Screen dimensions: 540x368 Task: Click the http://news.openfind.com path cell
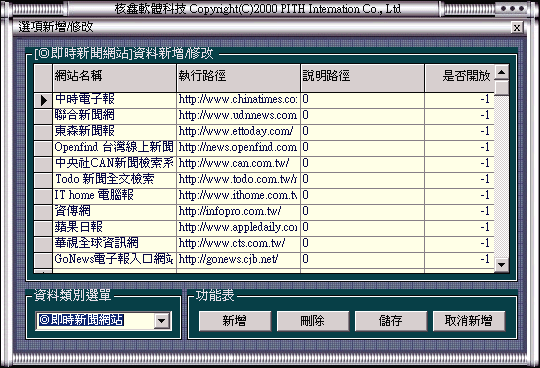coord(238,148)
